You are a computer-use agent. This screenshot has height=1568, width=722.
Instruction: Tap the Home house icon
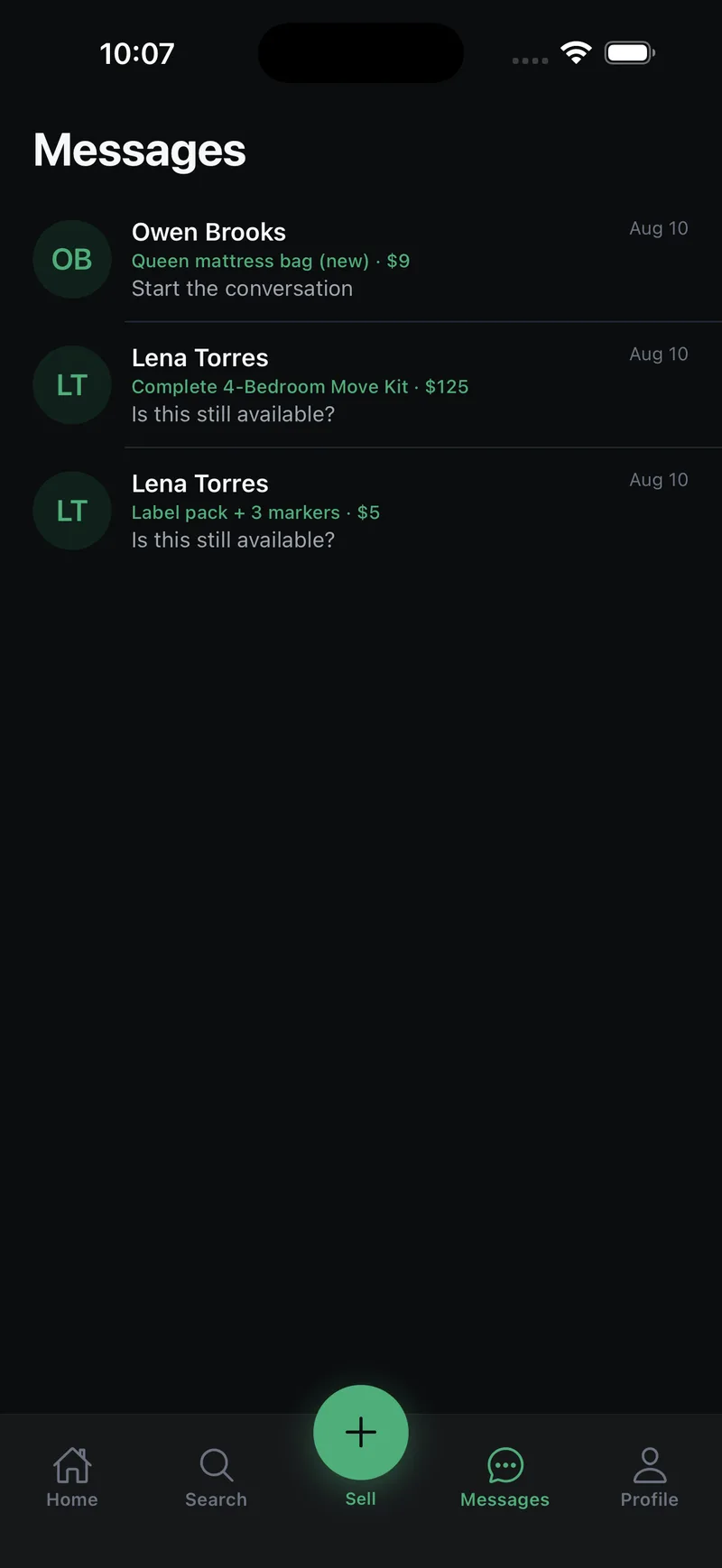click(x=72, y=1465)
